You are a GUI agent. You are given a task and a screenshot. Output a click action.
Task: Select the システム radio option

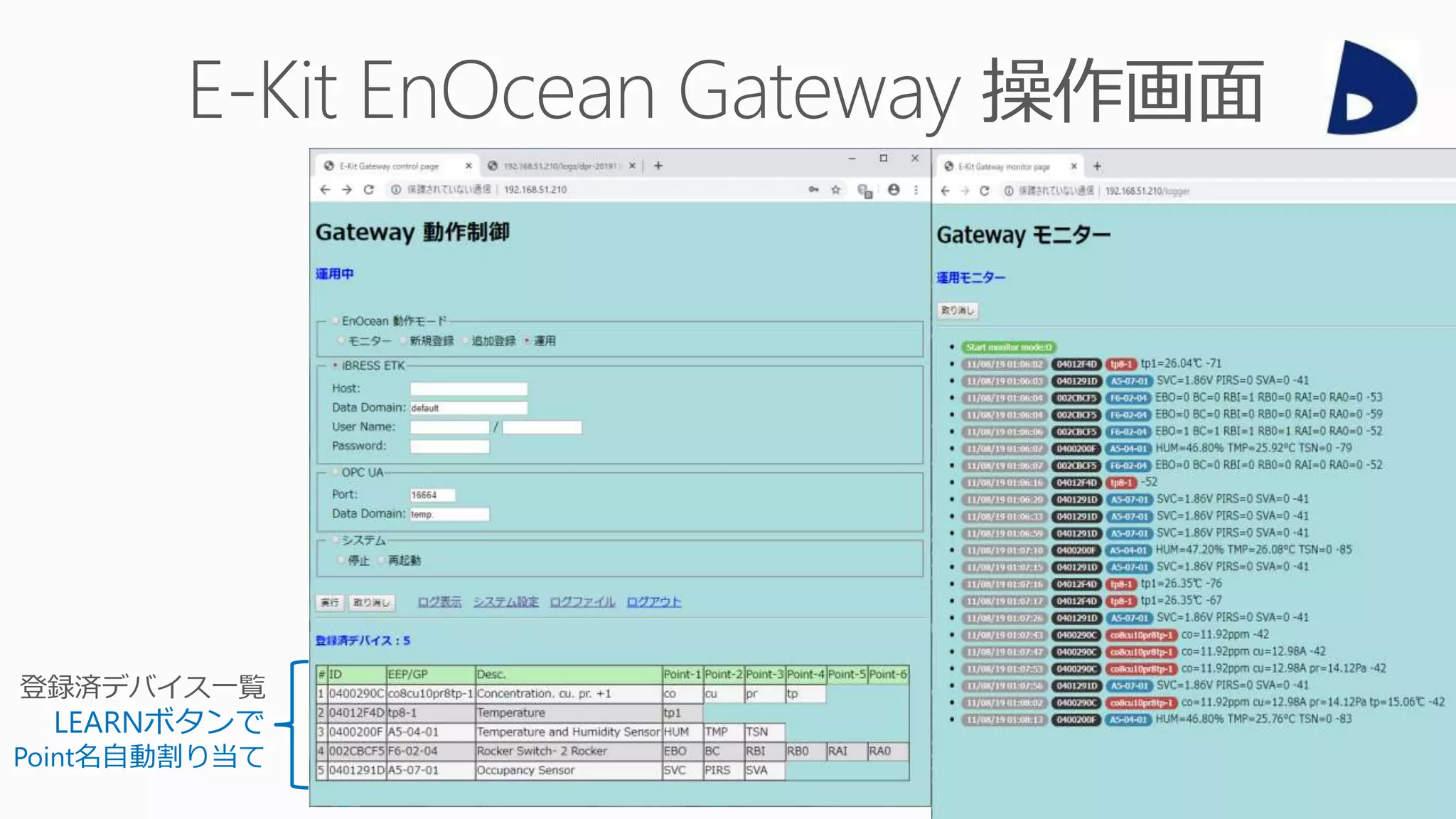(336, 540)
